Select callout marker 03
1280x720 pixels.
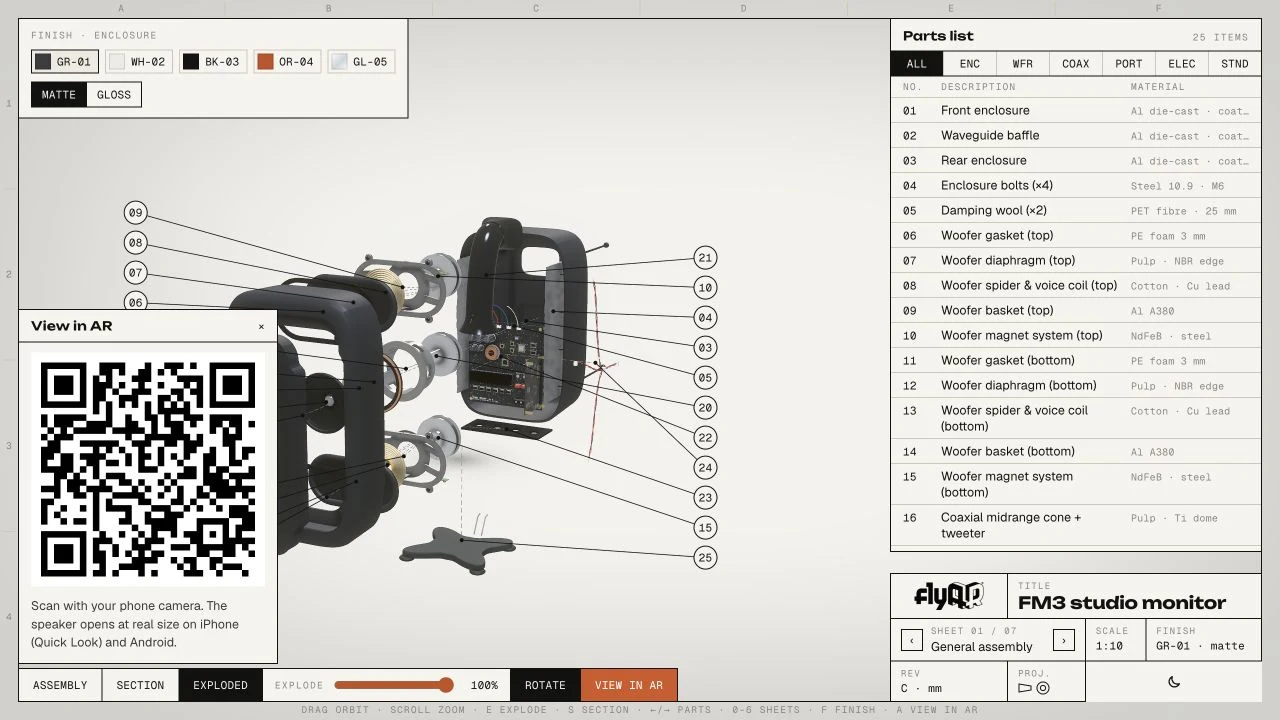(705, 348)
